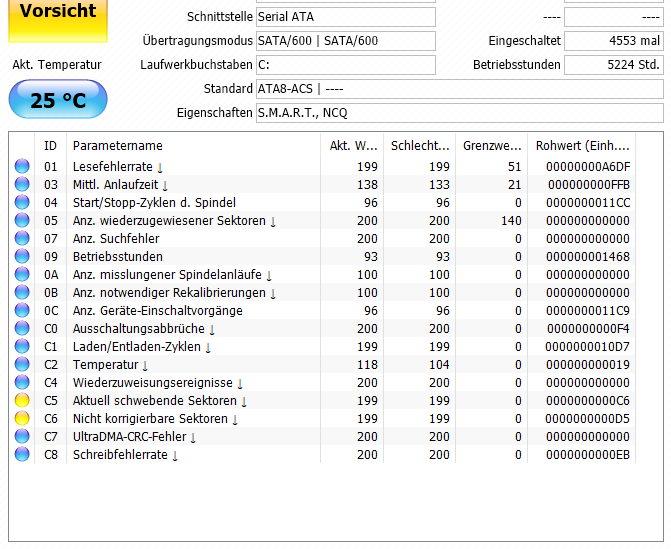Click the Akt. Temperatur label
Screen dimensions: 671x549
click(x=57, y=65)
